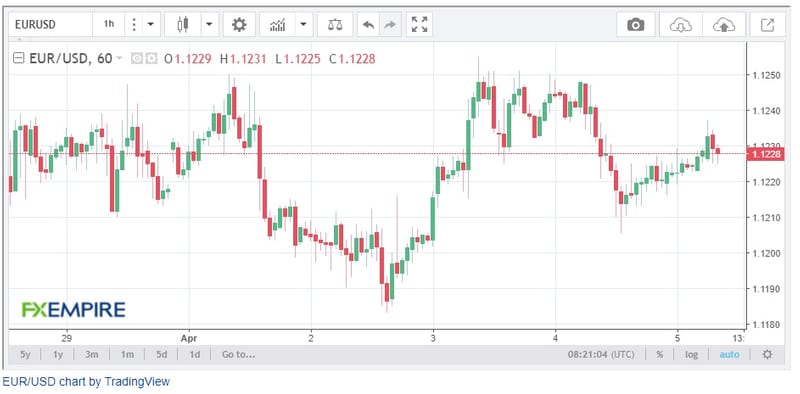Screen dimensions: 800x394
Task: Select the 3m time range
Action: [x=91, y=354]
